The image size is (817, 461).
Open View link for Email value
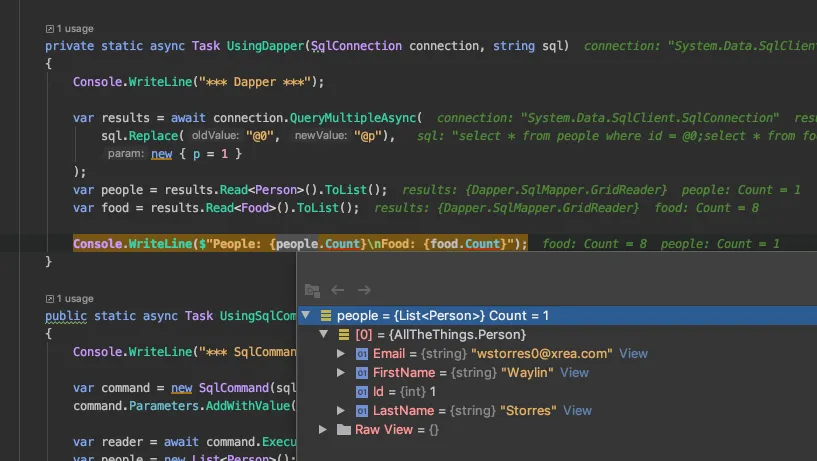(x=633, y=353)
